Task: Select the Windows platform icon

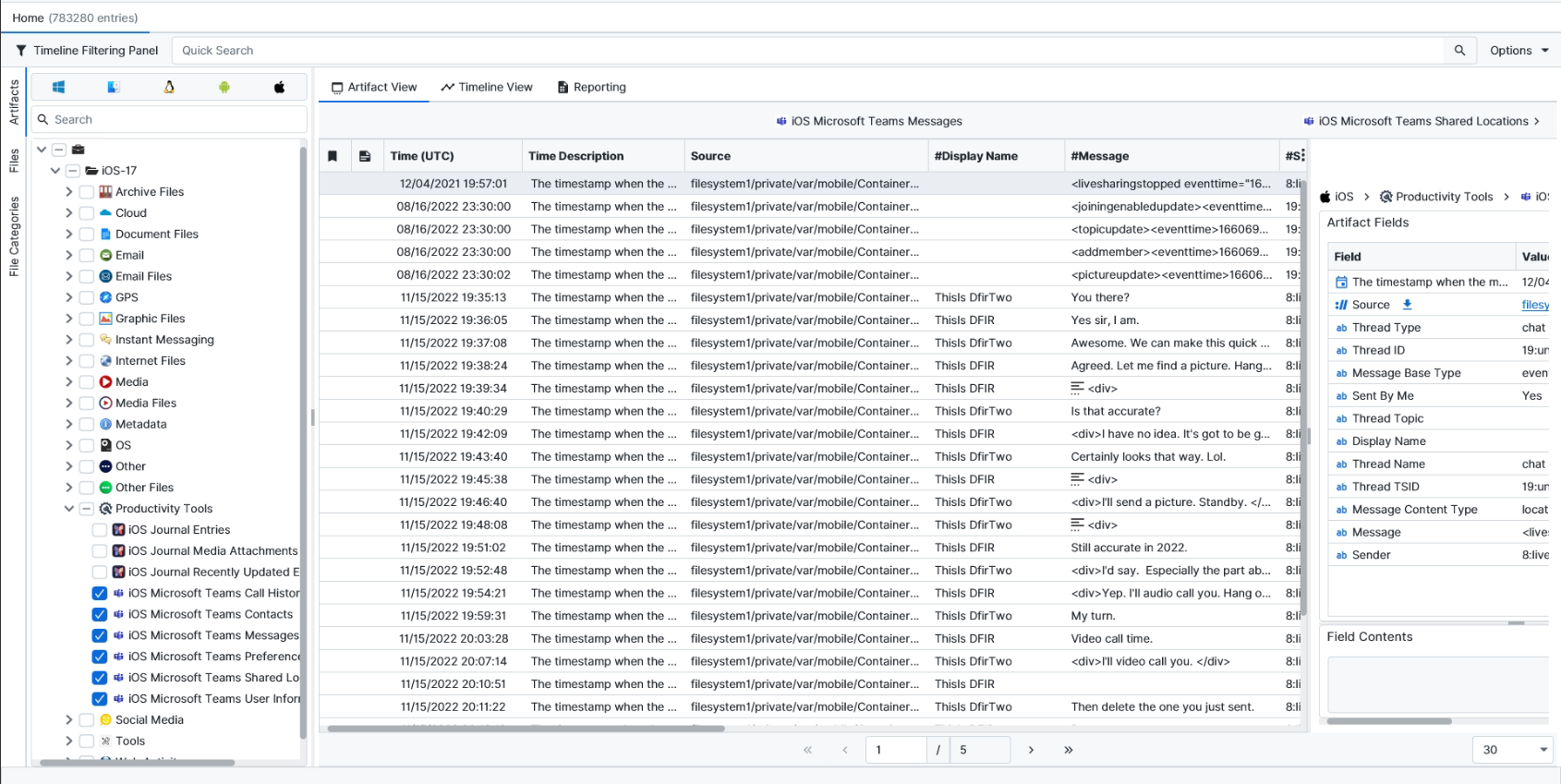Action: [58, 87]
